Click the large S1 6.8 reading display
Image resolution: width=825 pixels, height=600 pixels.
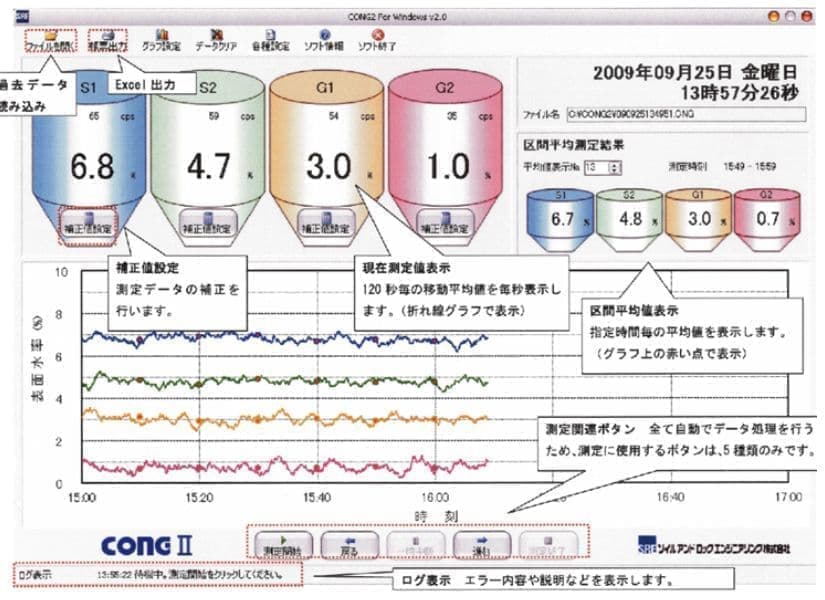91,166
